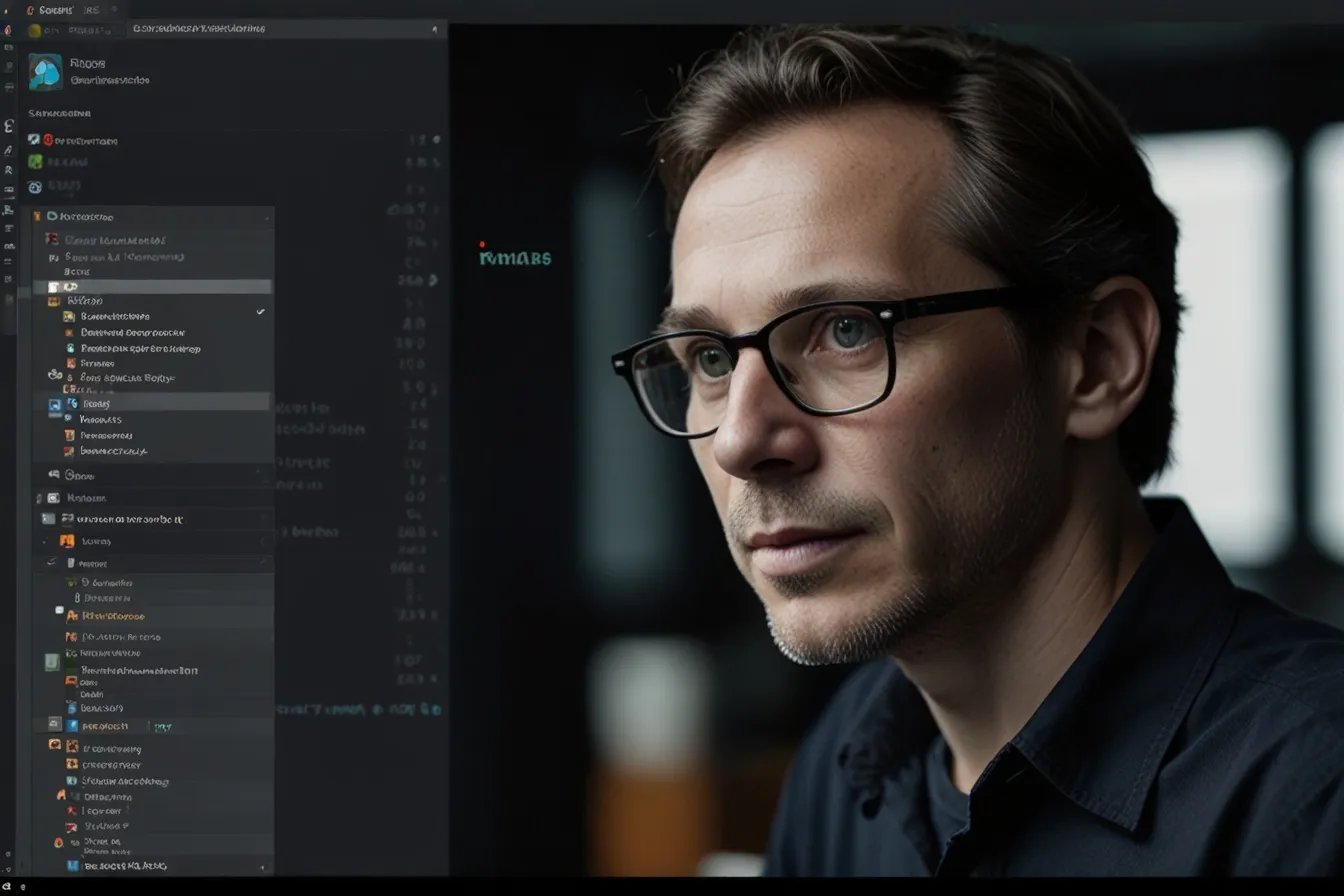
Task: Click the red icon atop the left sidebar
Action: [9, 30]
